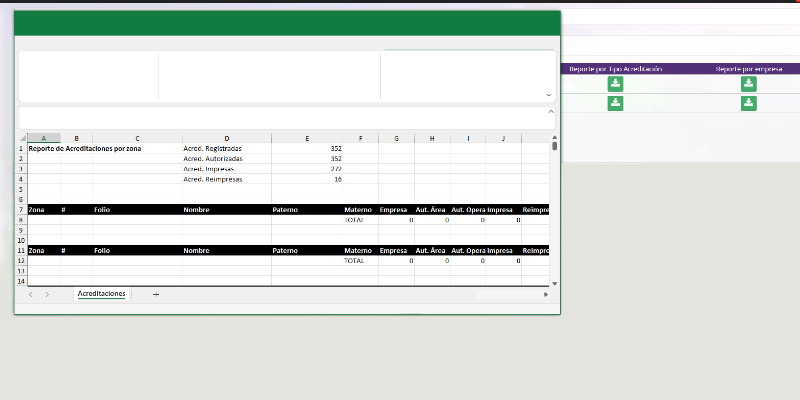The width and height of the screenshot is (800, 400).
Task: Add a new sheet with plus icon
Action: click(156, 294)
